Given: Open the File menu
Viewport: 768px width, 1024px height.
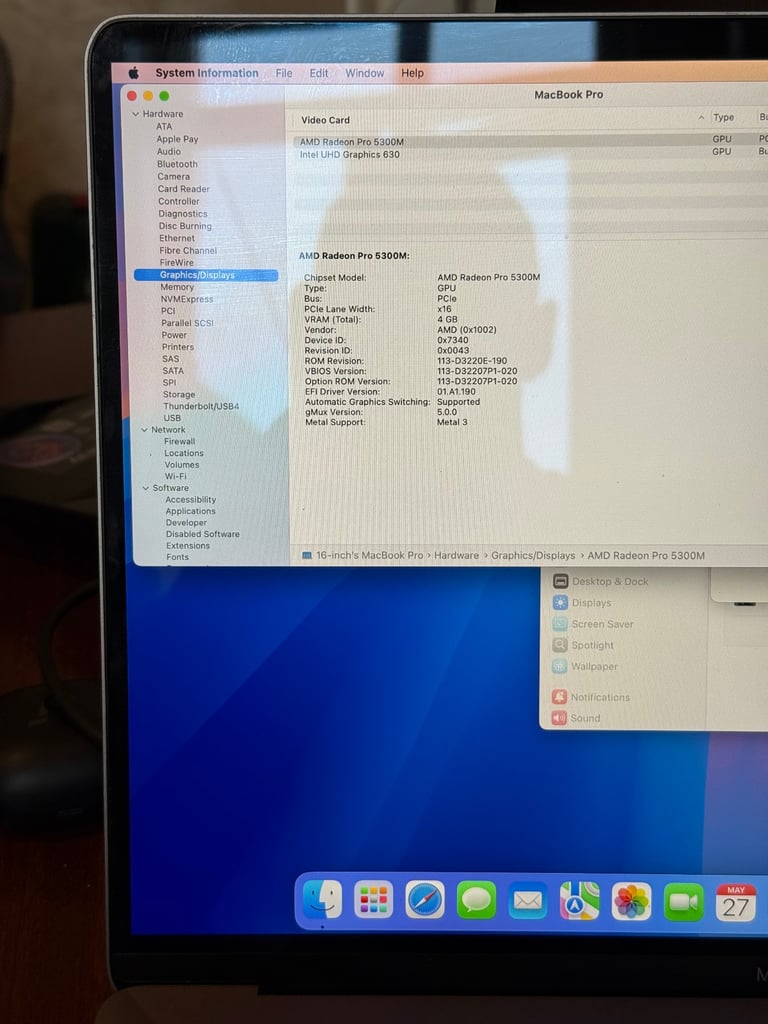Looking at the screenshot, I should point(284,73).
